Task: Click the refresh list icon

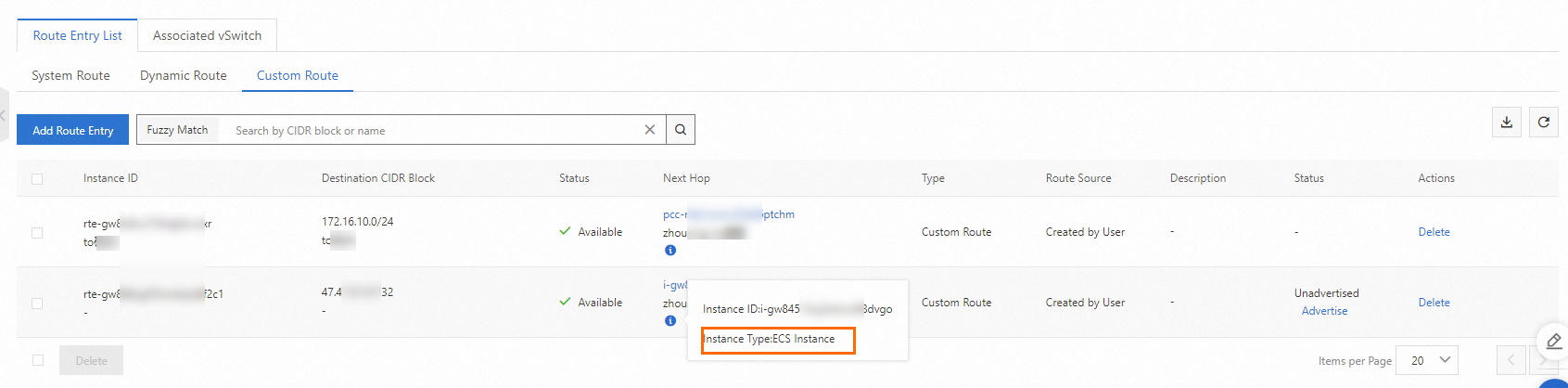Action: 1544,122
